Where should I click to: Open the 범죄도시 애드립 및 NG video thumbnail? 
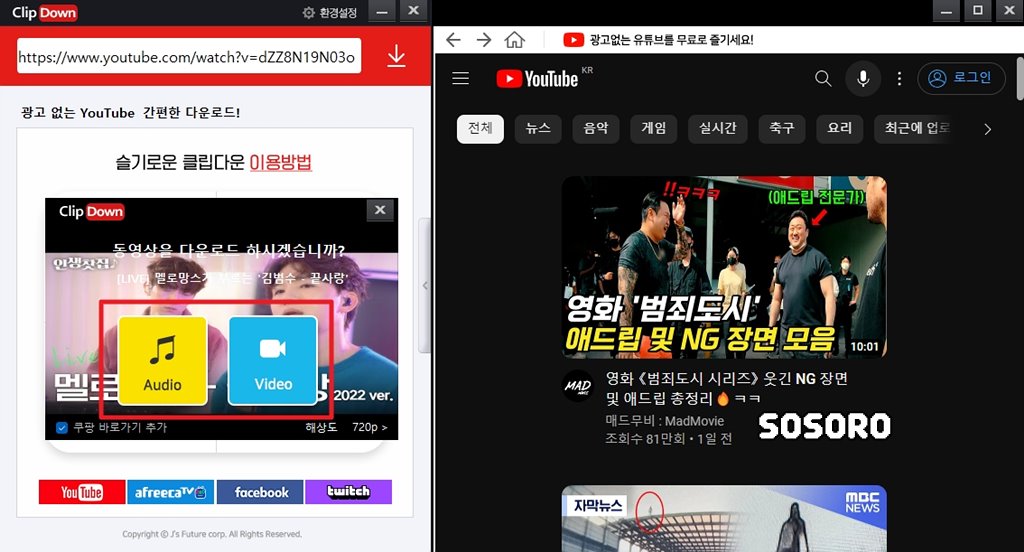(724, 267)
